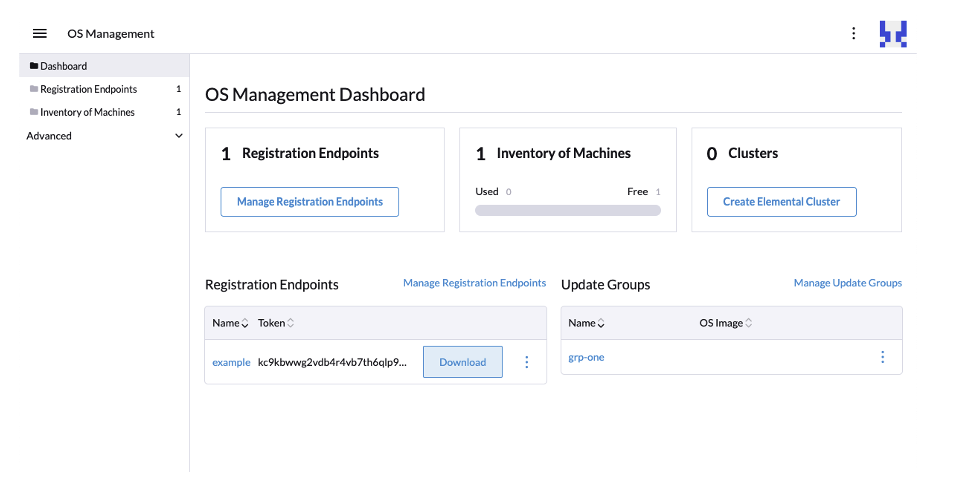Click the Create Elemental Cluster button
Screen dimensions: 960x479
pos(781,202)
